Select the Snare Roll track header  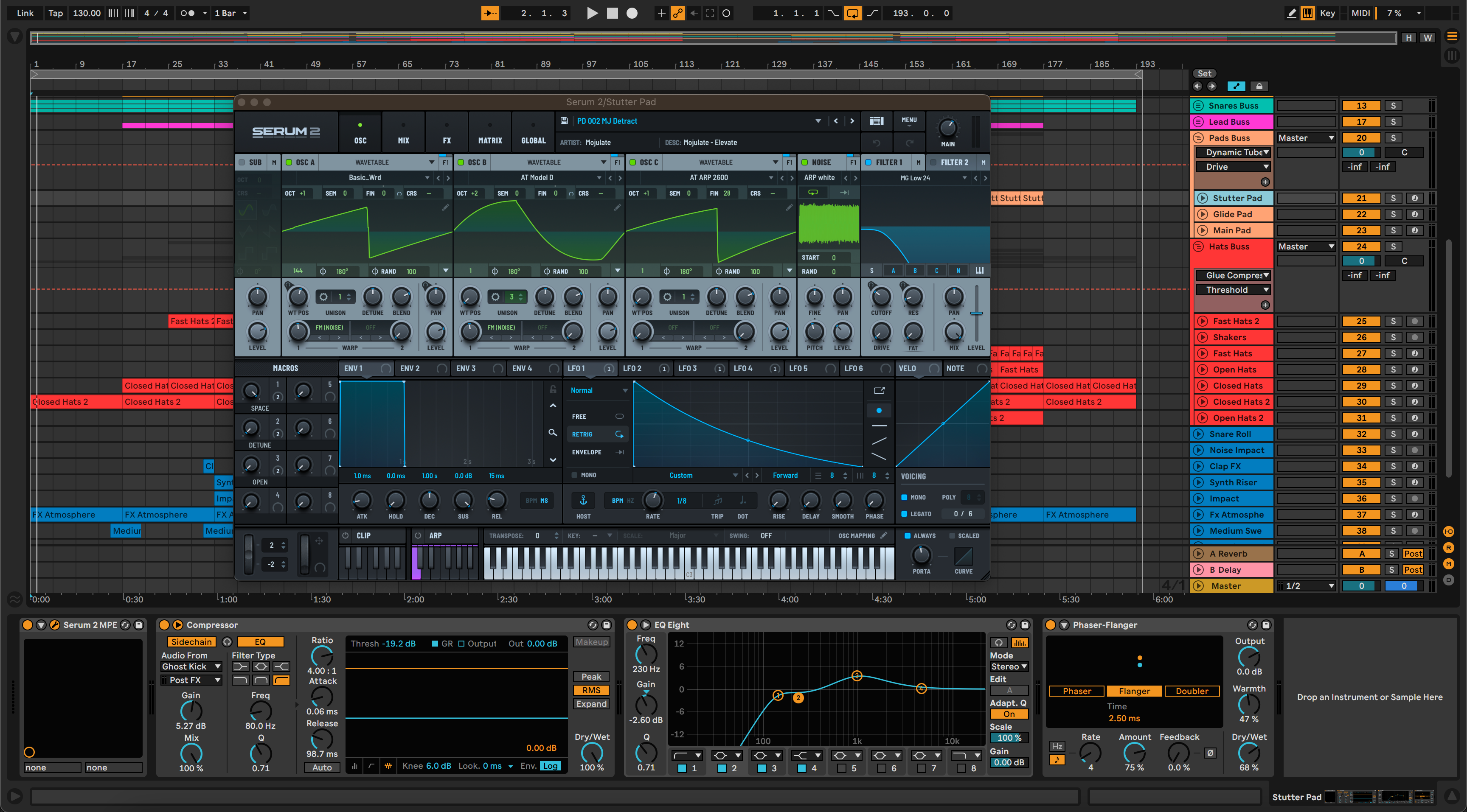pyautogui.click(x=1230, y=434)
